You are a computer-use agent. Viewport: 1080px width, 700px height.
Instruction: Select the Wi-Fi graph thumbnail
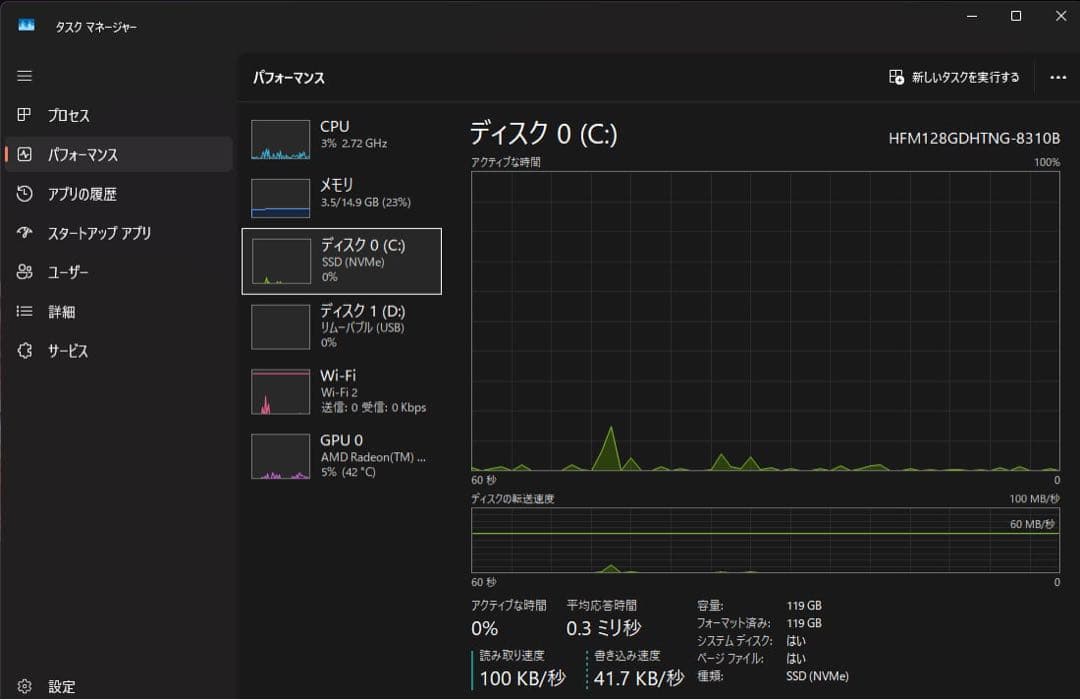[280, 392]
